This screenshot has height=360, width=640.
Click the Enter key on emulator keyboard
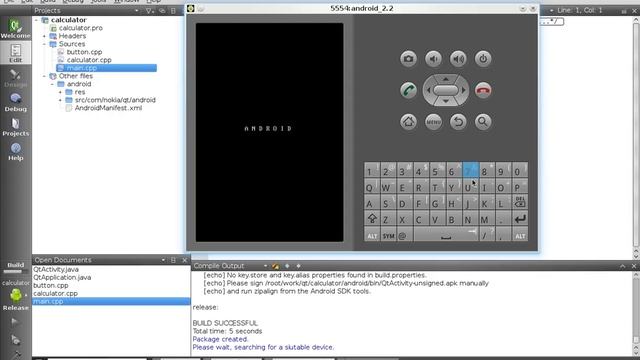click(x=520, y=219)
